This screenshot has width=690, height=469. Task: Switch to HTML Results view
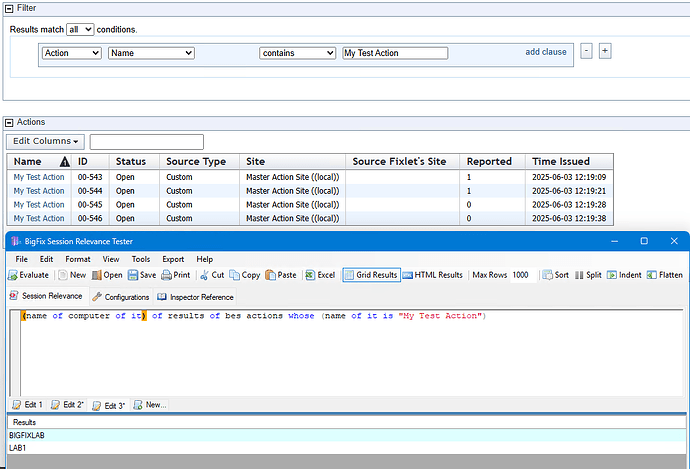point(433,275)
